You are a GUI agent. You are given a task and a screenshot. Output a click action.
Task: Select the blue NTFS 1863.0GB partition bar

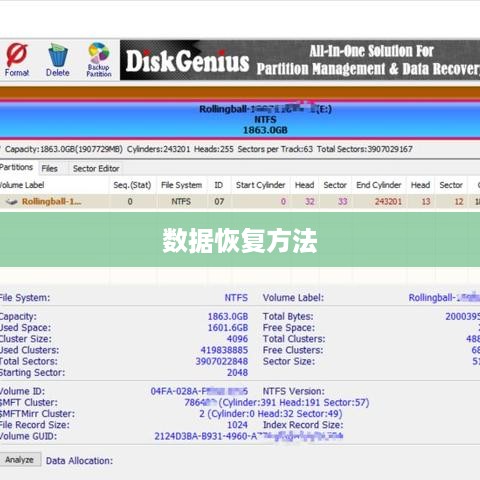pyautogui.click(x=240, y=119)
